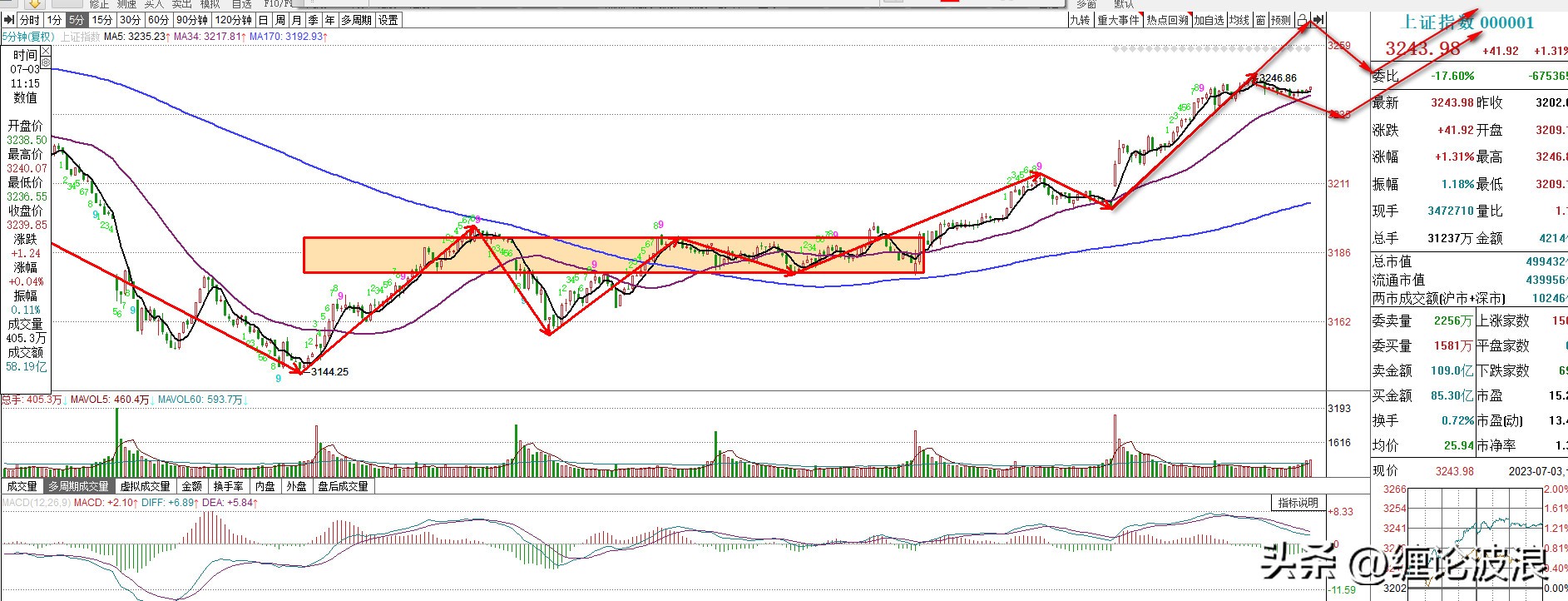
Task: Select the 换手率 tab
Action: 229,486
